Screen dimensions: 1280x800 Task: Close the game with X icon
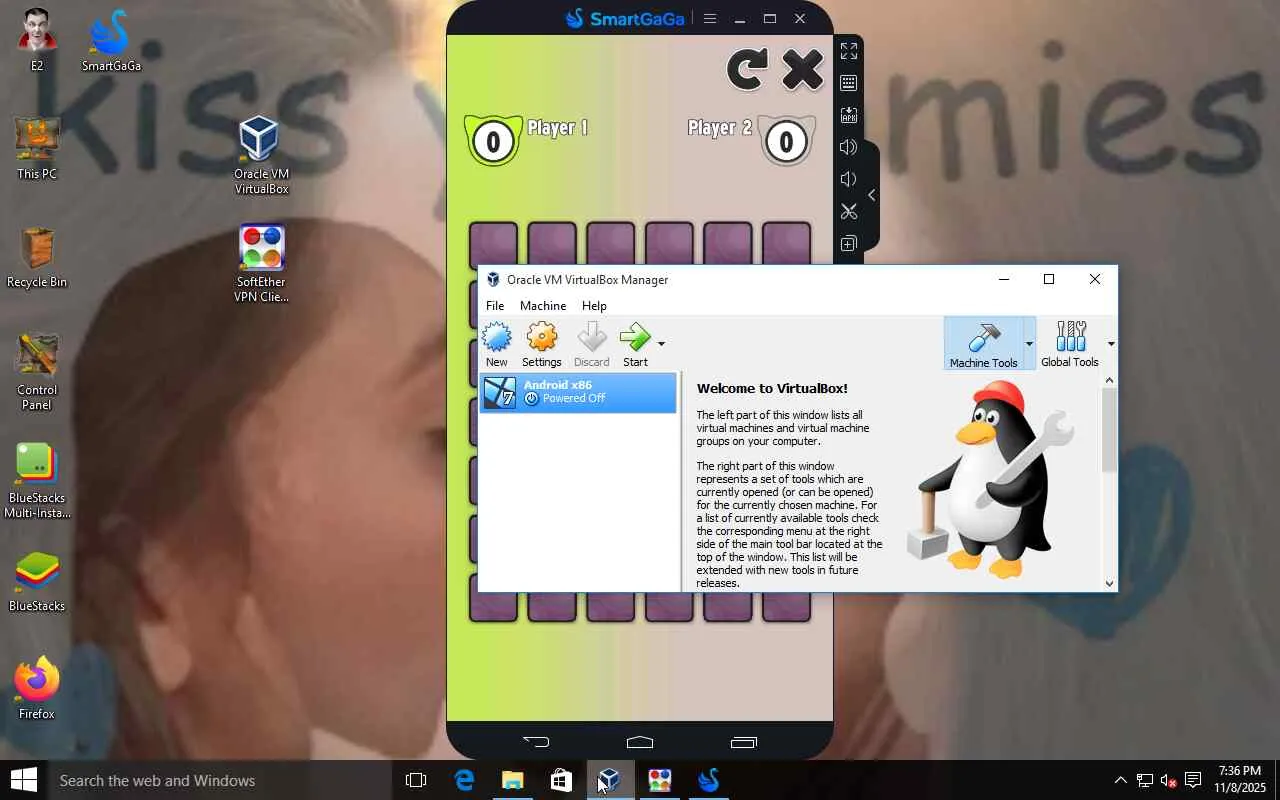click(802, 70)
